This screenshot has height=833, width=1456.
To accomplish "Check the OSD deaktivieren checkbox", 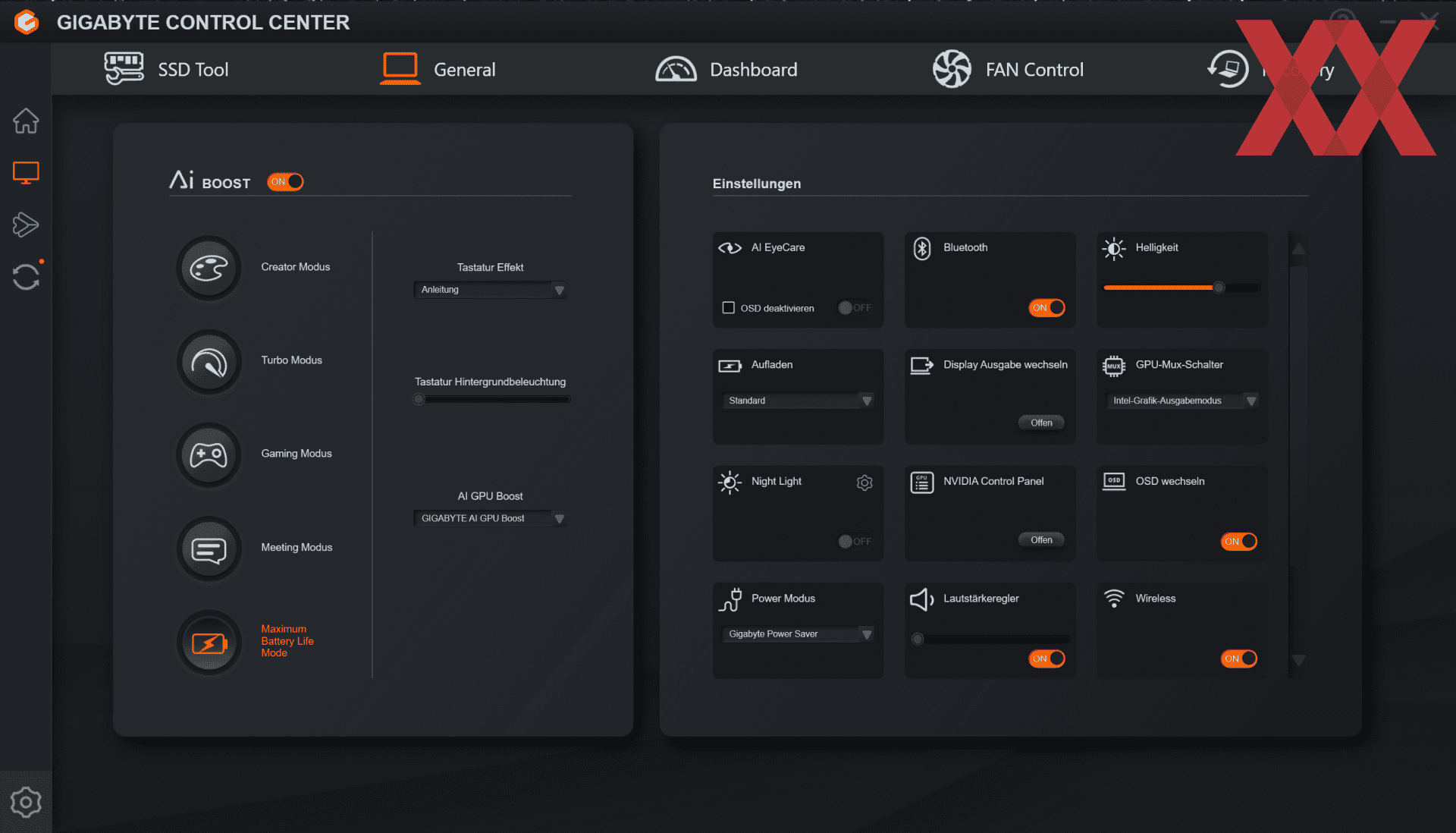I will click(x=728, y=308).
